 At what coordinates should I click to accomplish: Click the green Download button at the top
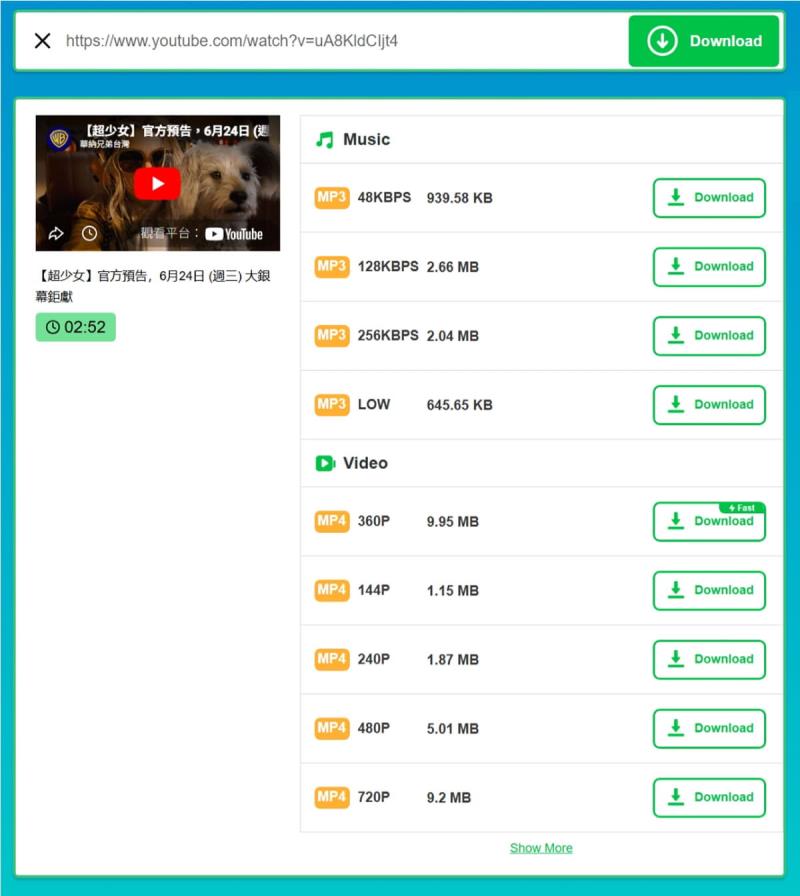[704, 41]
